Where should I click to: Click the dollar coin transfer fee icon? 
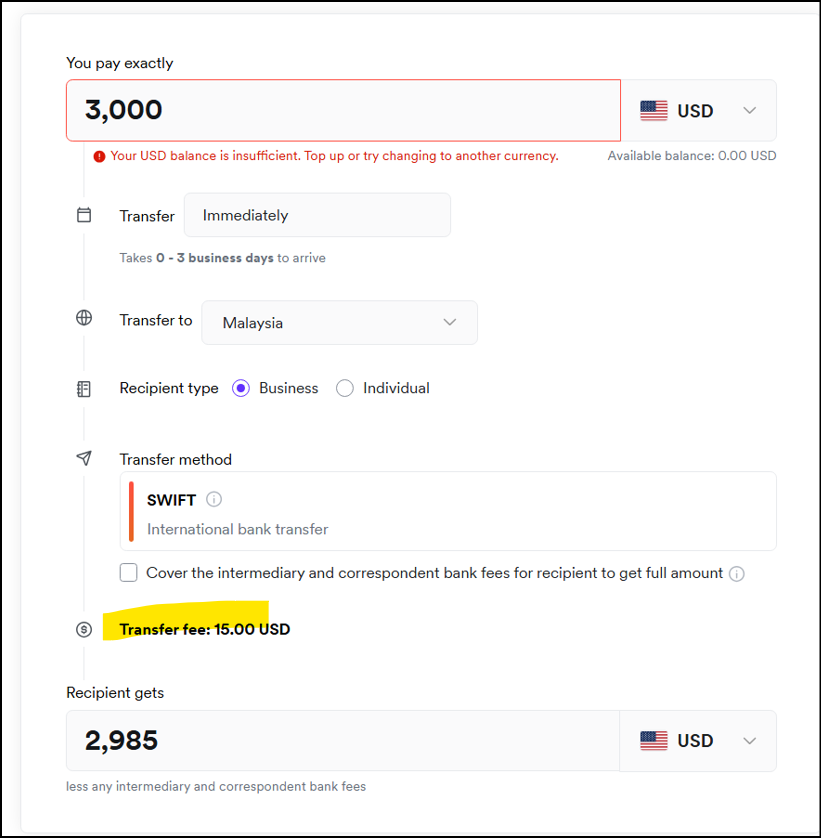84,630
